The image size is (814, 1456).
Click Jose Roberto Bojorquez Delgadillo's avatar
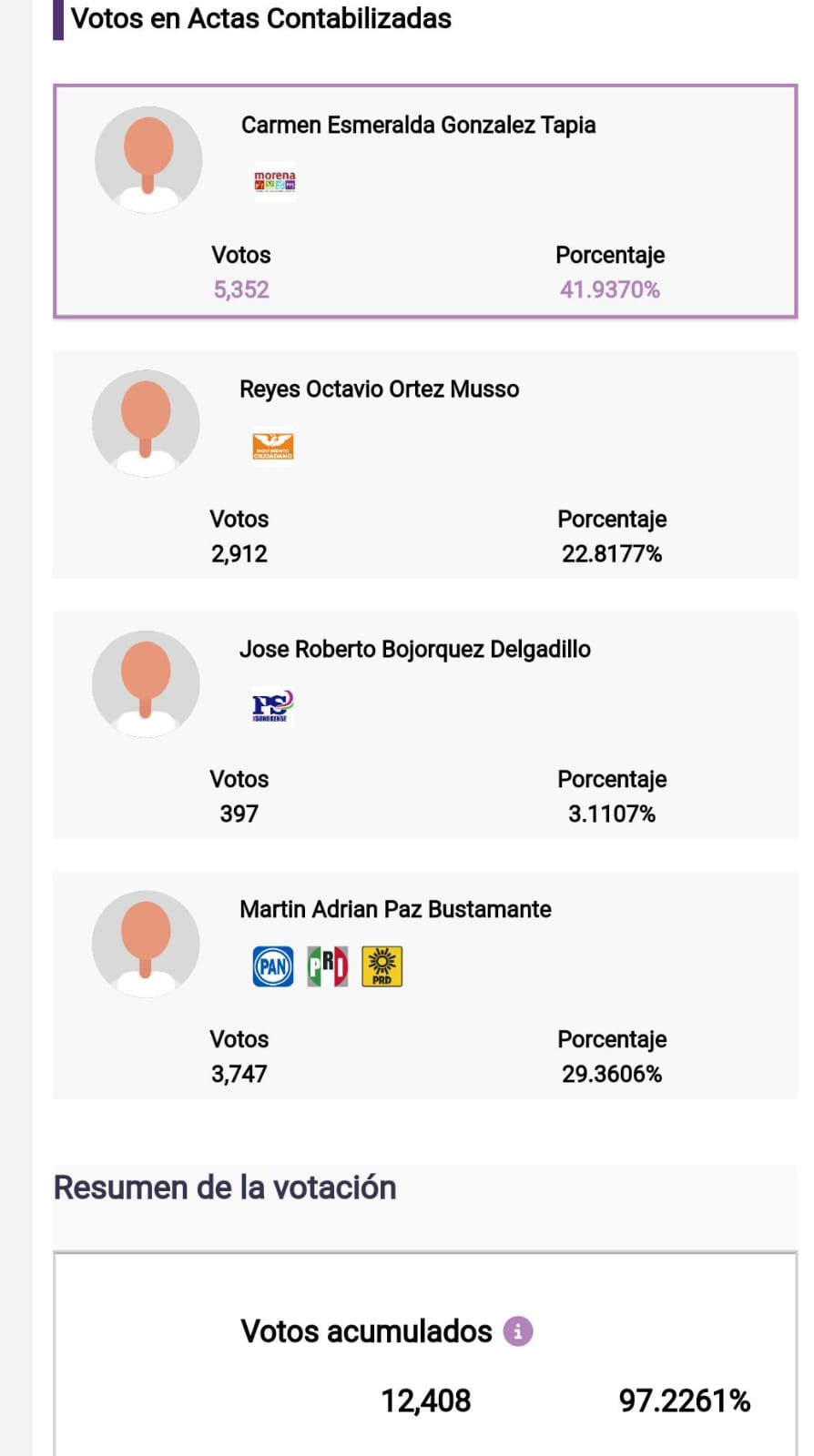point(146,683)
